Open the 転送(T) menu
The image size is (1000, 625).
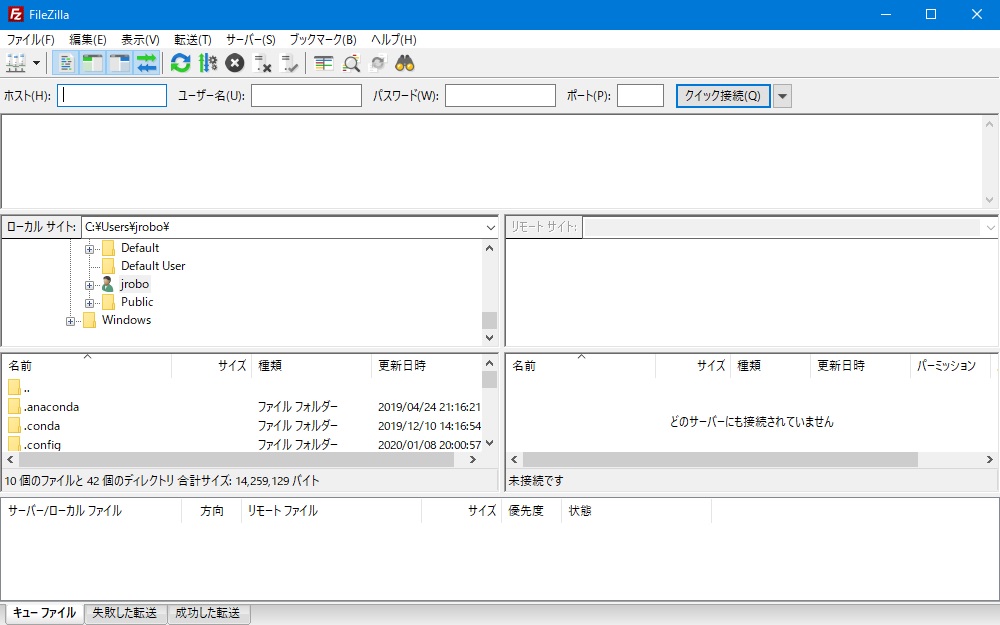coord(193,40)
